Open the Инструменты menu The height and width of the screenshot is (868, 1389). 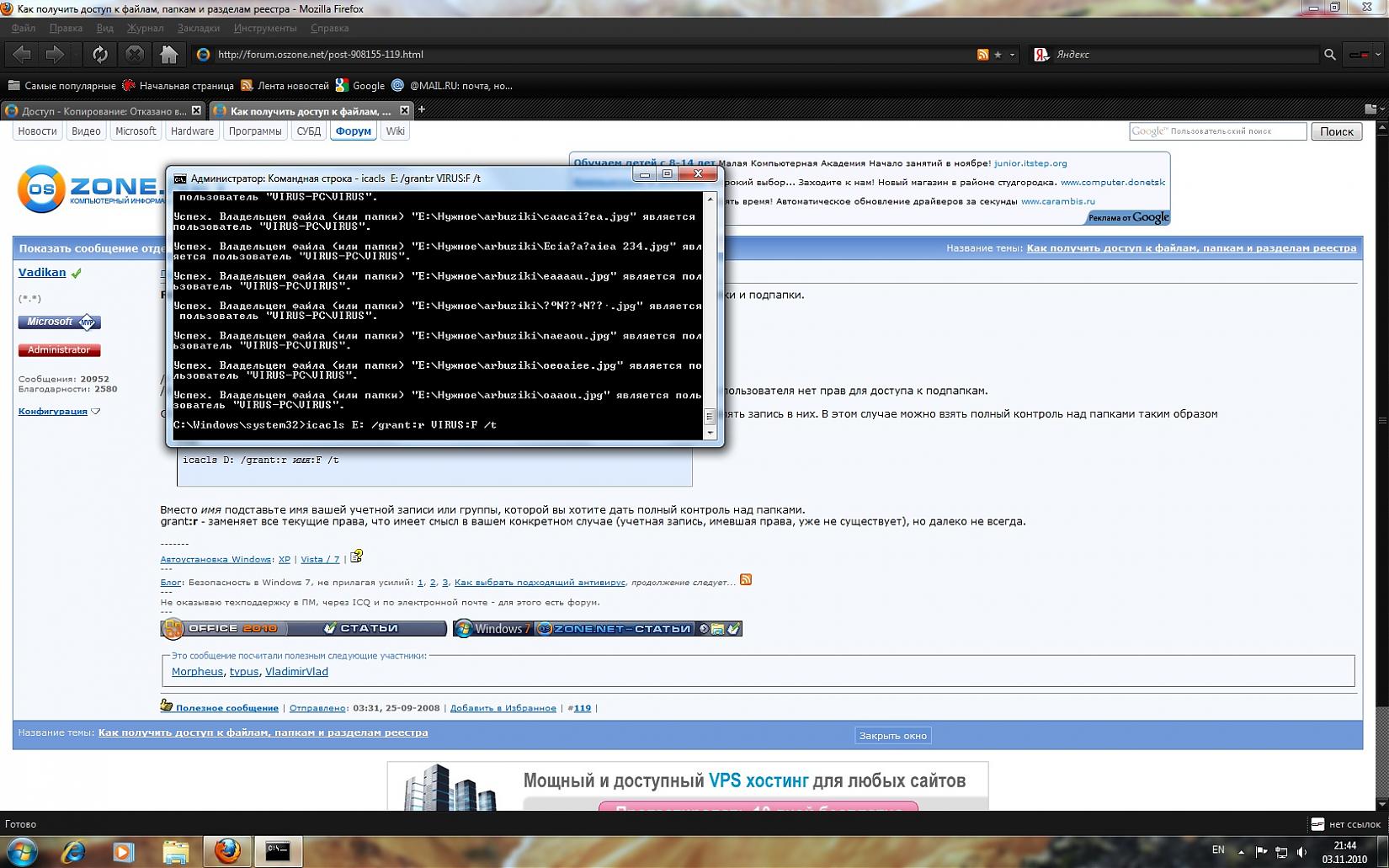point(265,28)
